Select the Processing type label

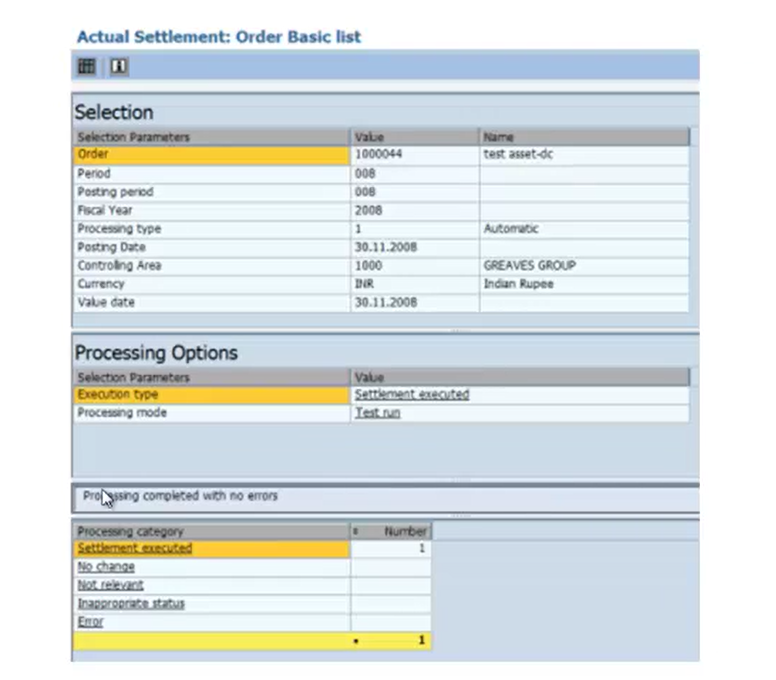[x=119, y=229]
